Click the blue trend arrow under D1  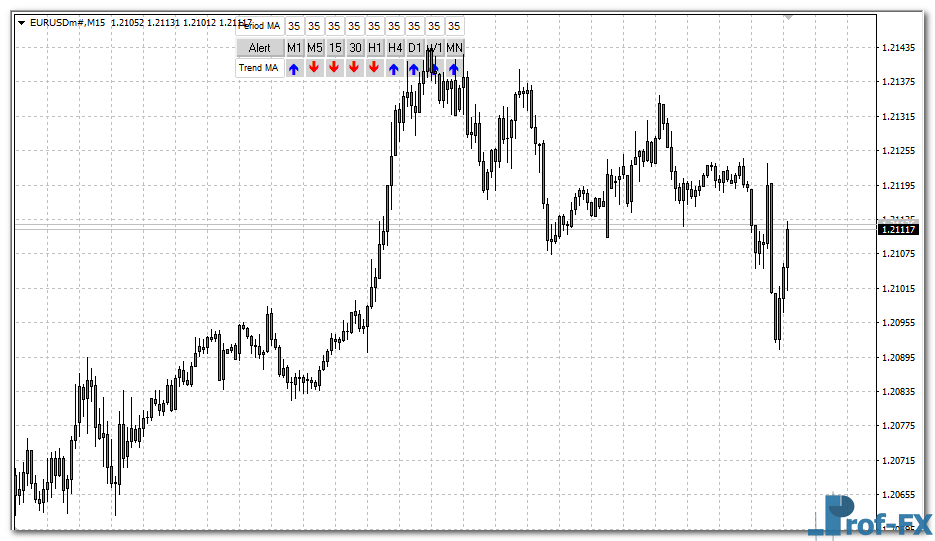coord(414,68)
